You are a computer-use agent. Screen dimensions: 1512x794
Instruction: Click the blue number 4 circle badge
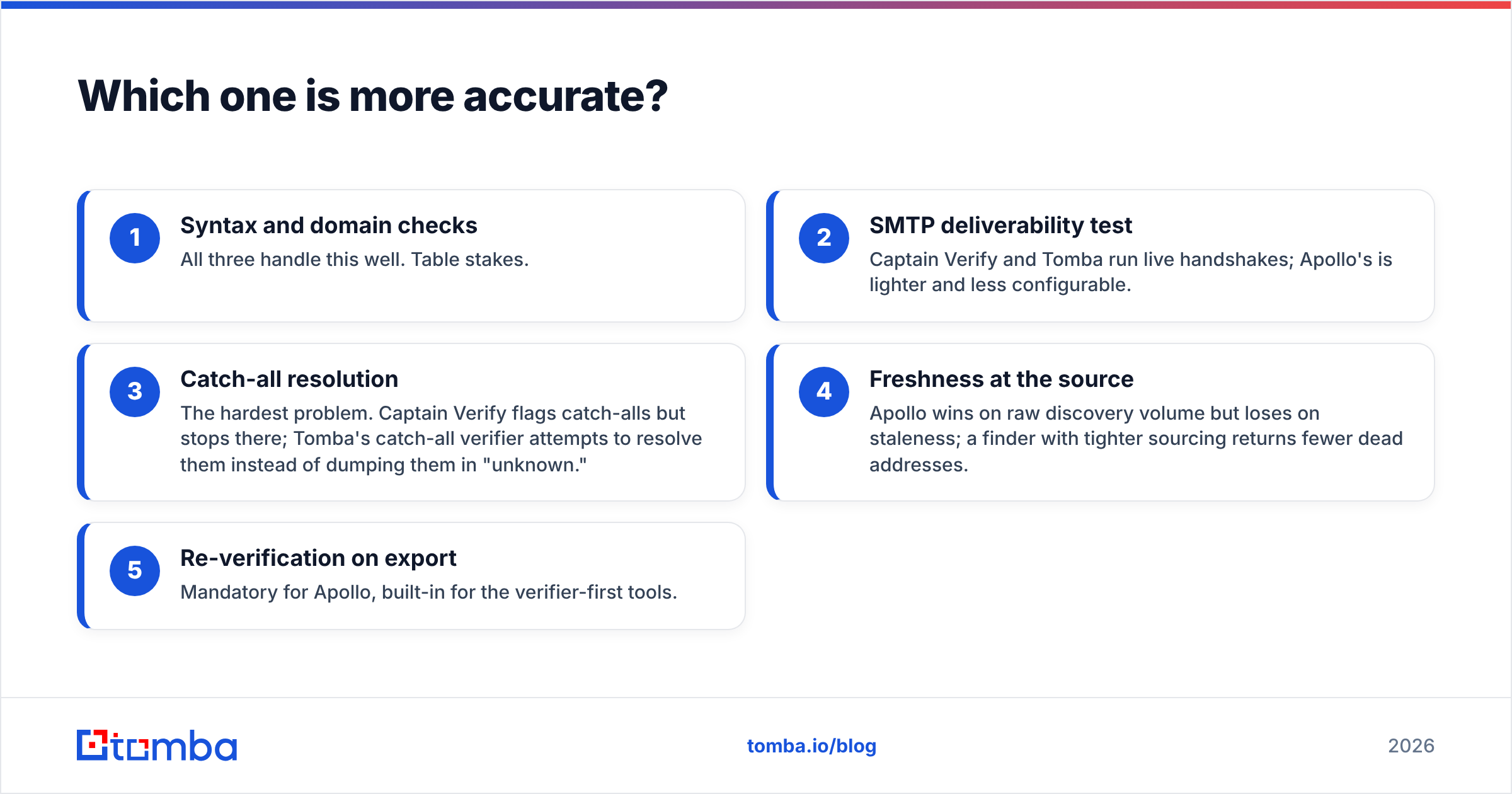(x=824, y=392)
